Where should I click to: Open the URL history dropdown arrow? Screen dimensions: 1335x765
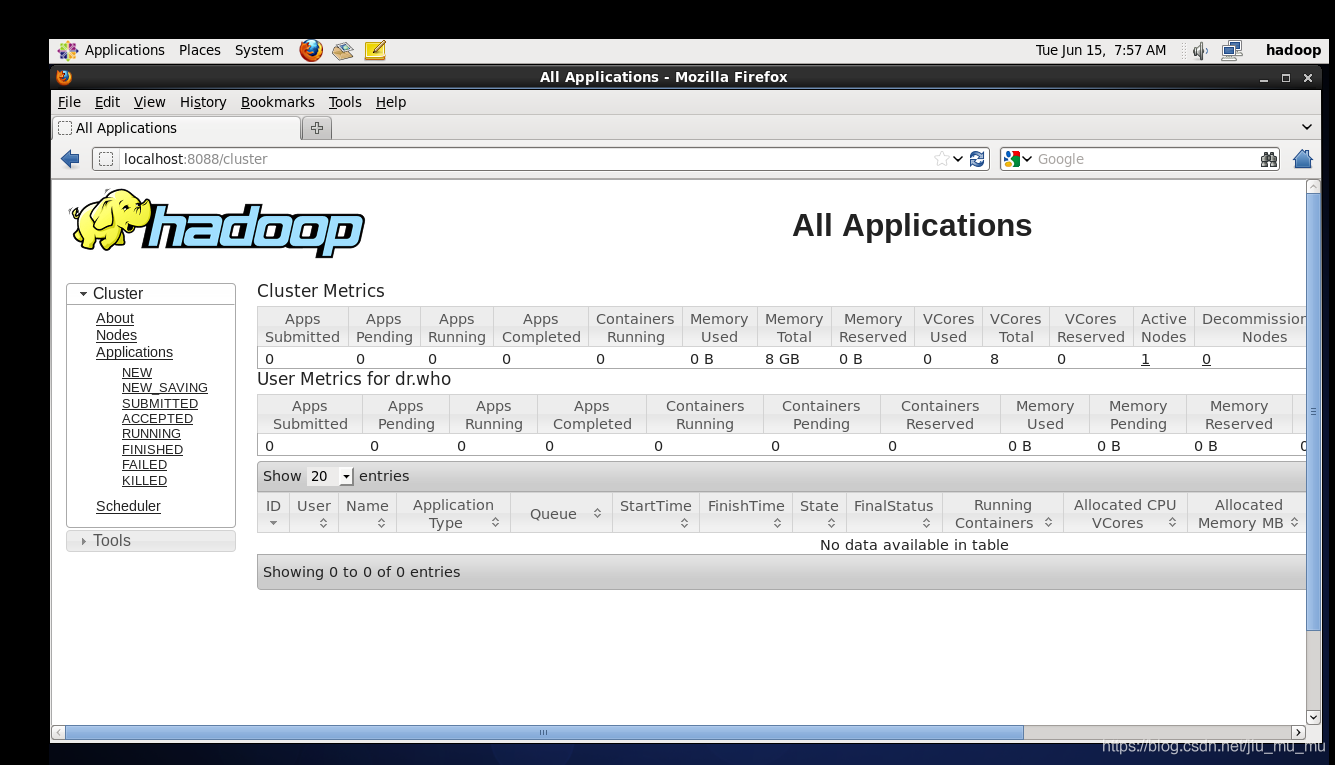pyautogui.click(x=958, y=159)
